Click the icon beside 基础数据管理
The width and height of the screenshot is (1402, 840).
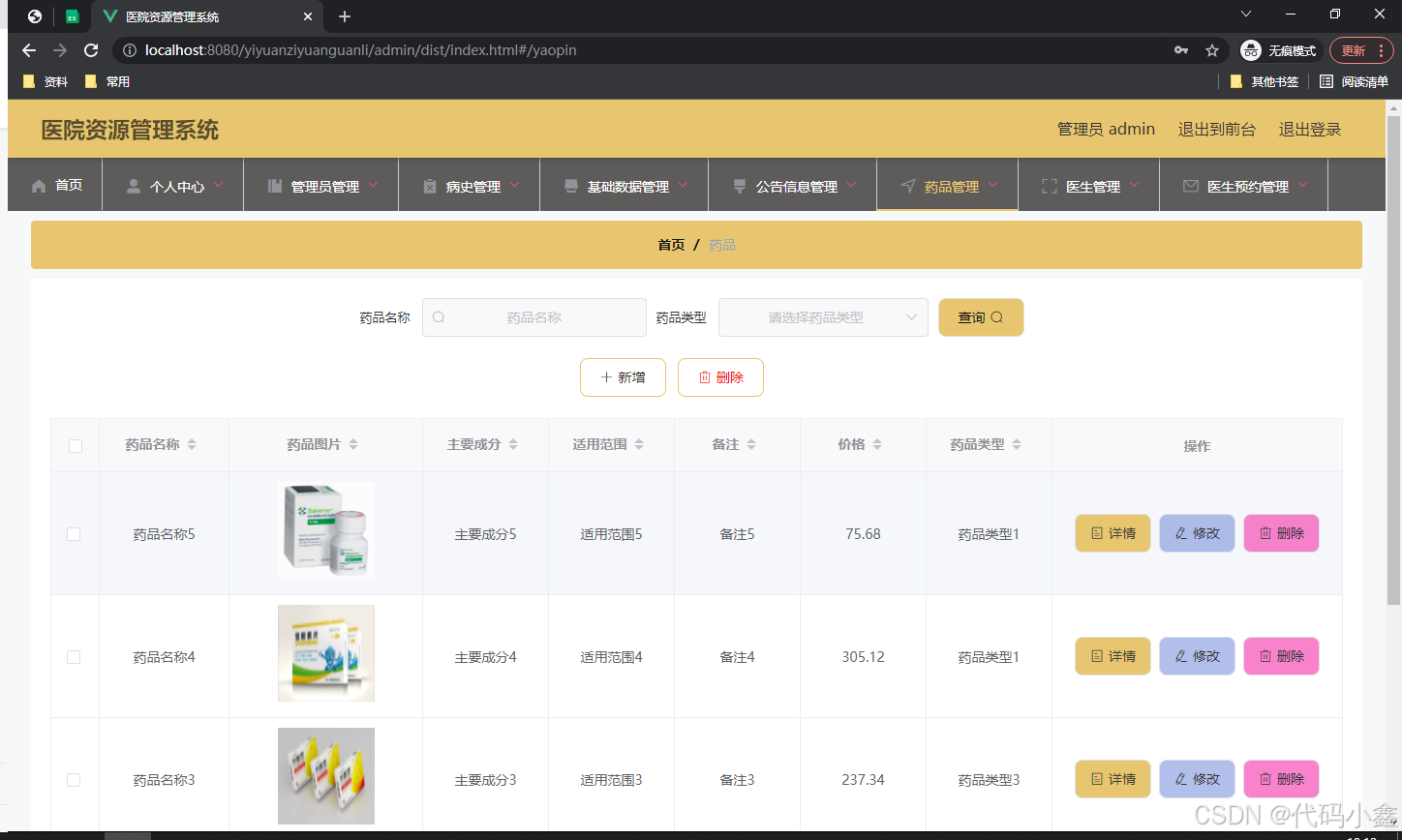coord(571,186)
